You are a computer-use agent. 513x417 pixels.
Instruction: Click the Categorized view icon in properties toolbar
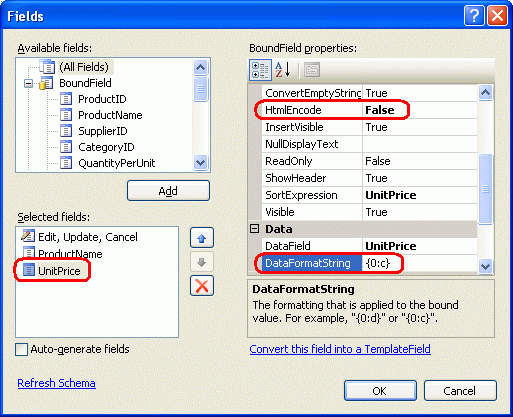point(260,70)
